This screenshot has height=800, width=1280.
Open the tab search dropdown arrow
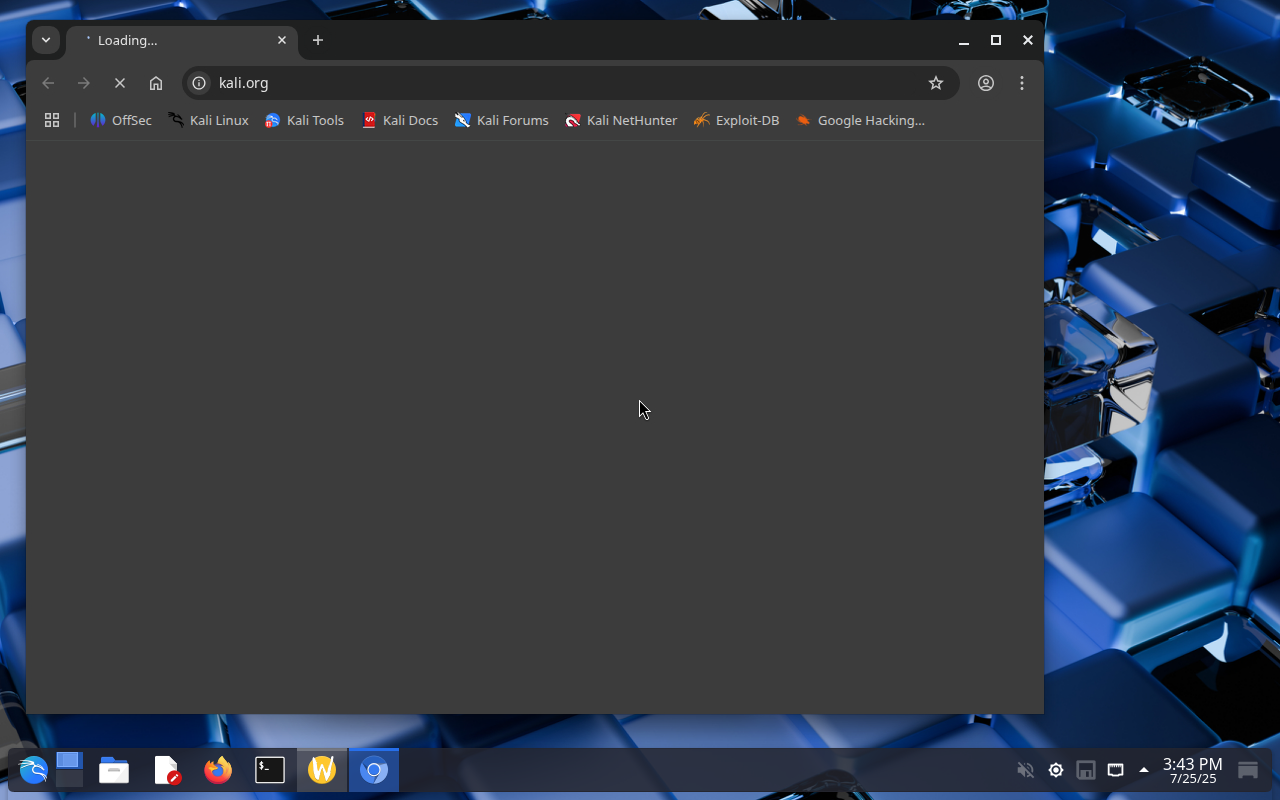[x=46, y=40]
